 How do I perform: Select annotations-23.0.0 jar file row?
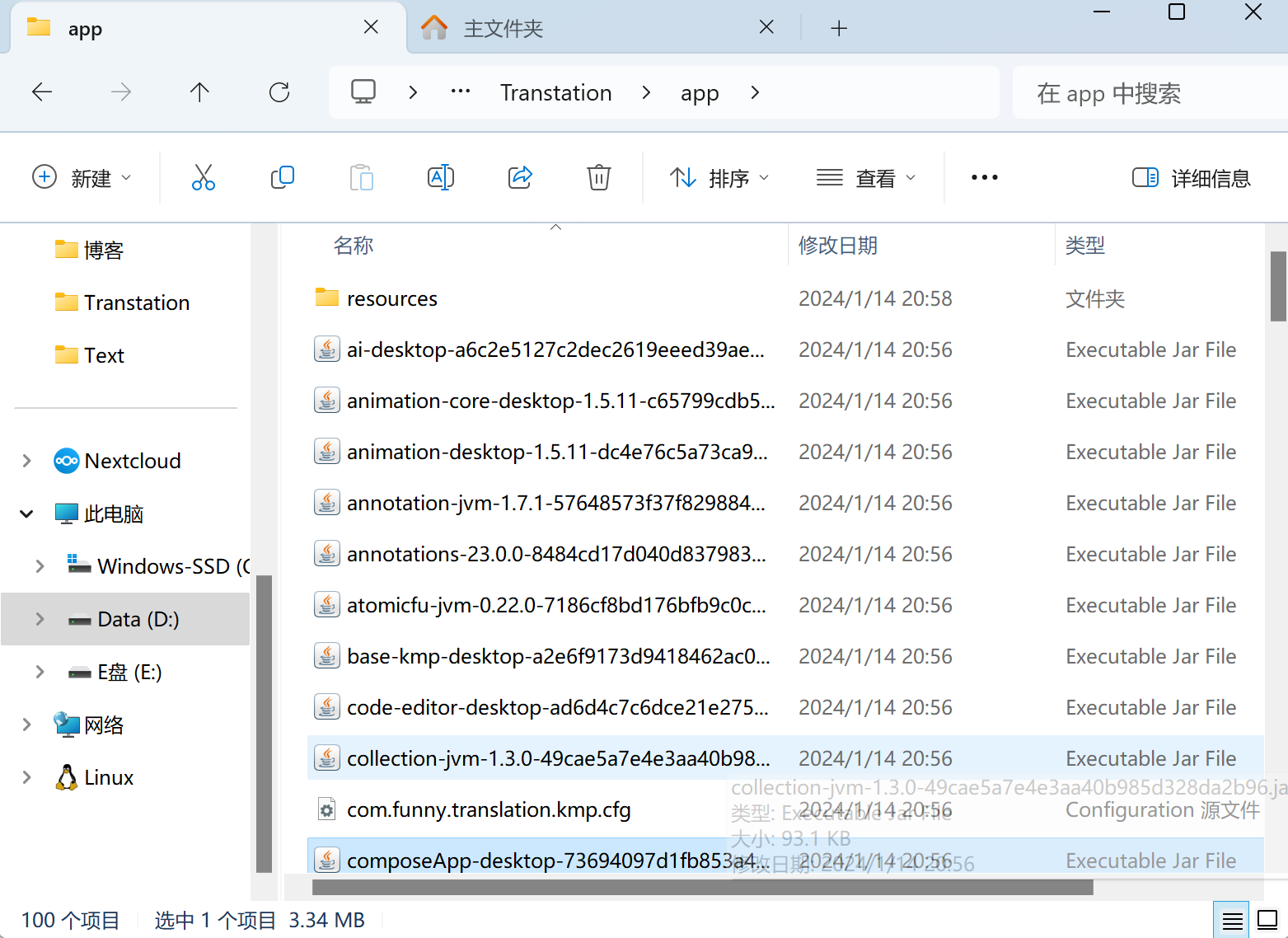pos(785,554)
